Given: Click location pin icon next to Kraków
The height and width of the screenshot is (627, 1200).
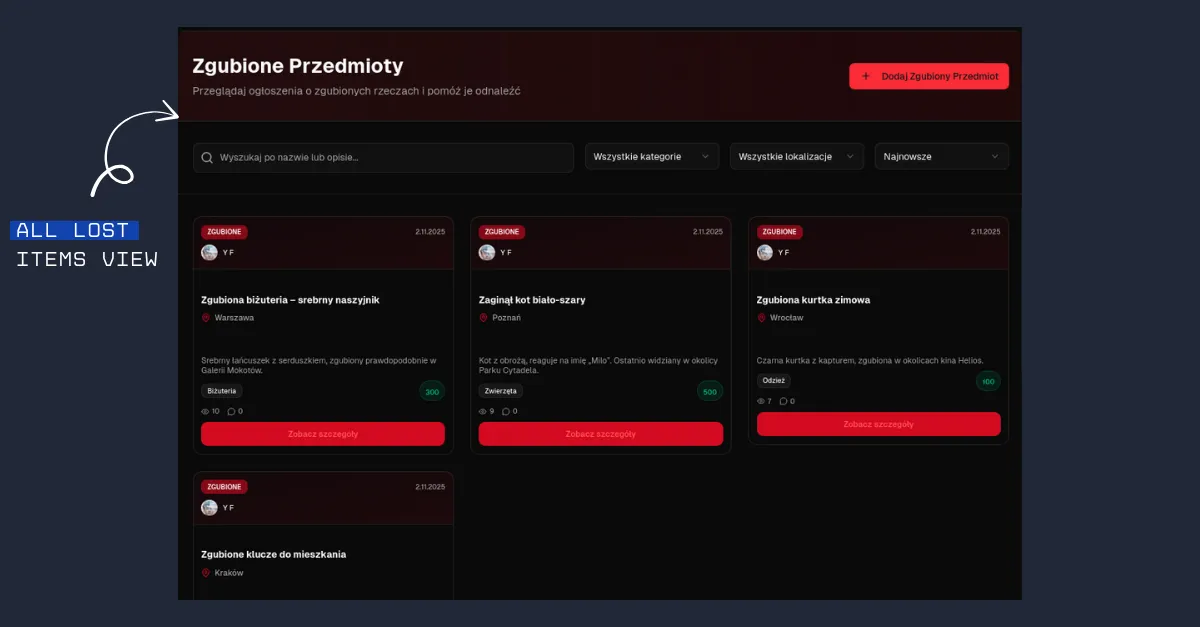Looking at the screenshot, I should tap(206, 573).
